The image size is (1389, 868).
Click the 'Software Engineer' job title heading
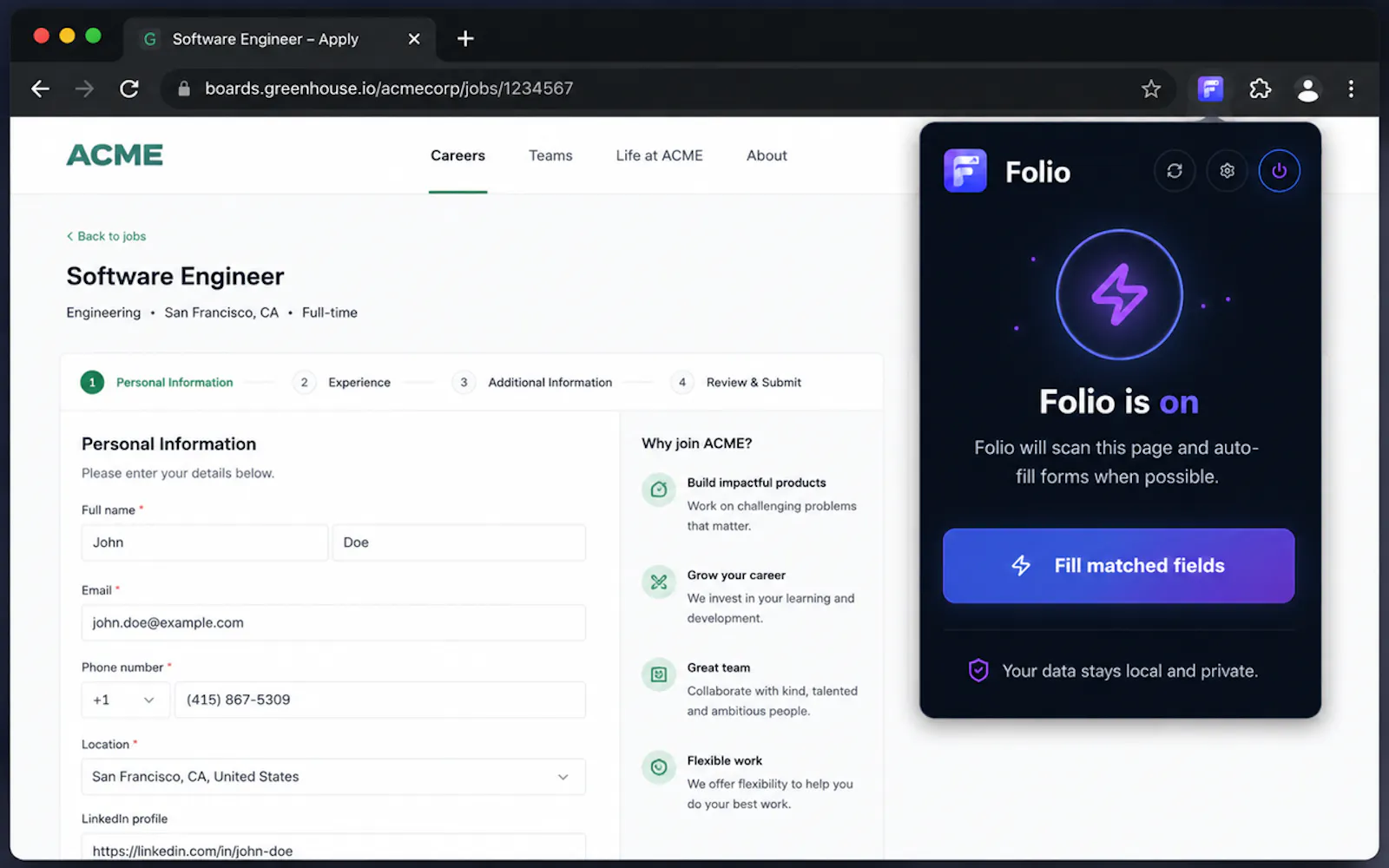[x=175, y=276]
